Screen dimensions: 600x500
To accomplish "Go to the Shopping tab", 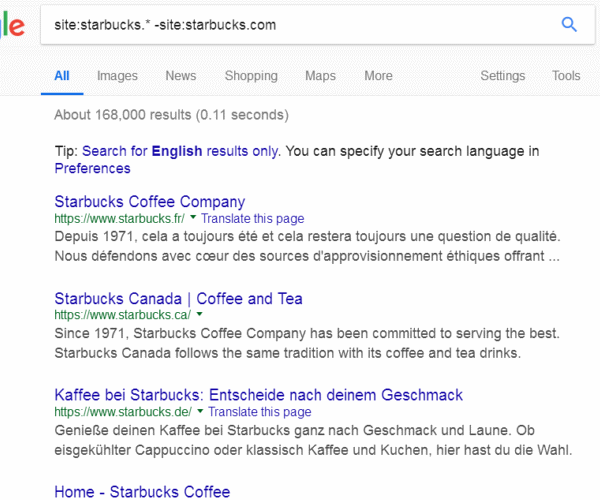I will coord(251,76).
